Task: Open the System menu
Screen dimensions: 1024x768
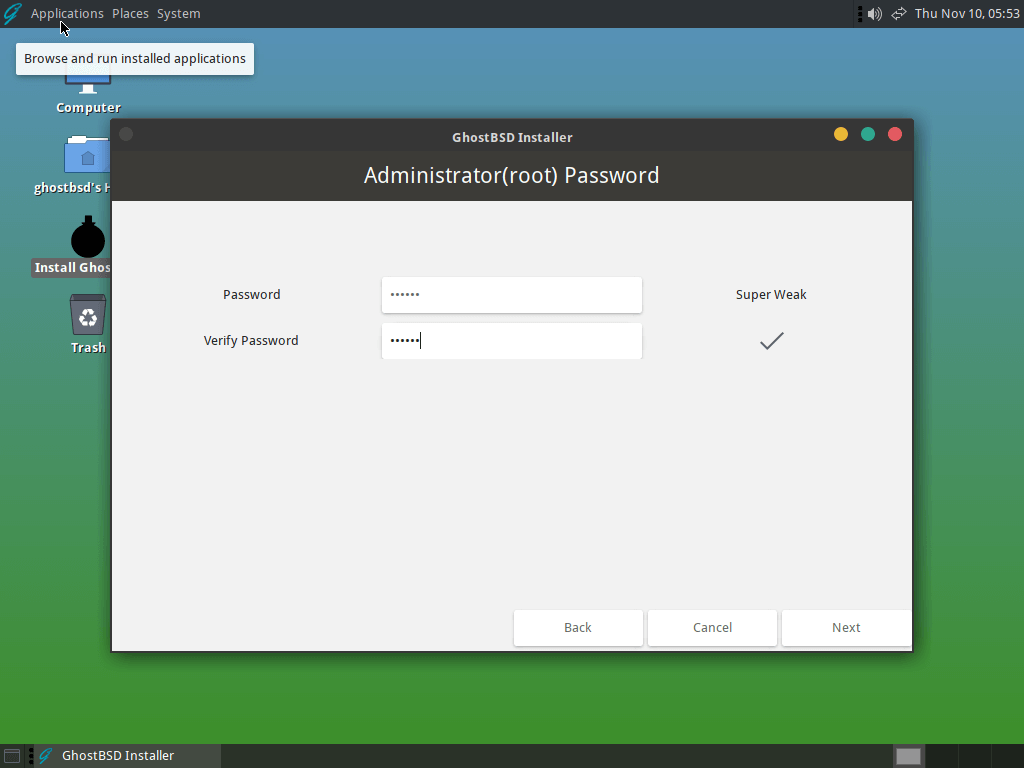Action: [178, 13]
